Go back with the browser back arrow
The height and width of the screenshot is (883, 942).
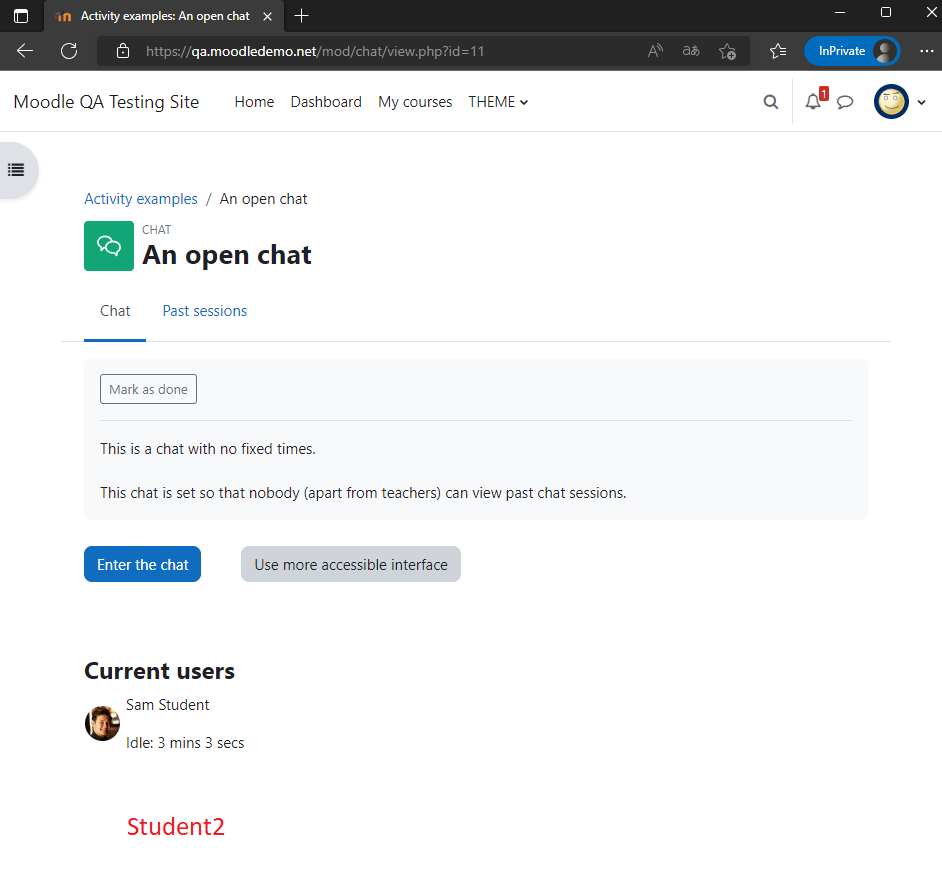[25, 51]
